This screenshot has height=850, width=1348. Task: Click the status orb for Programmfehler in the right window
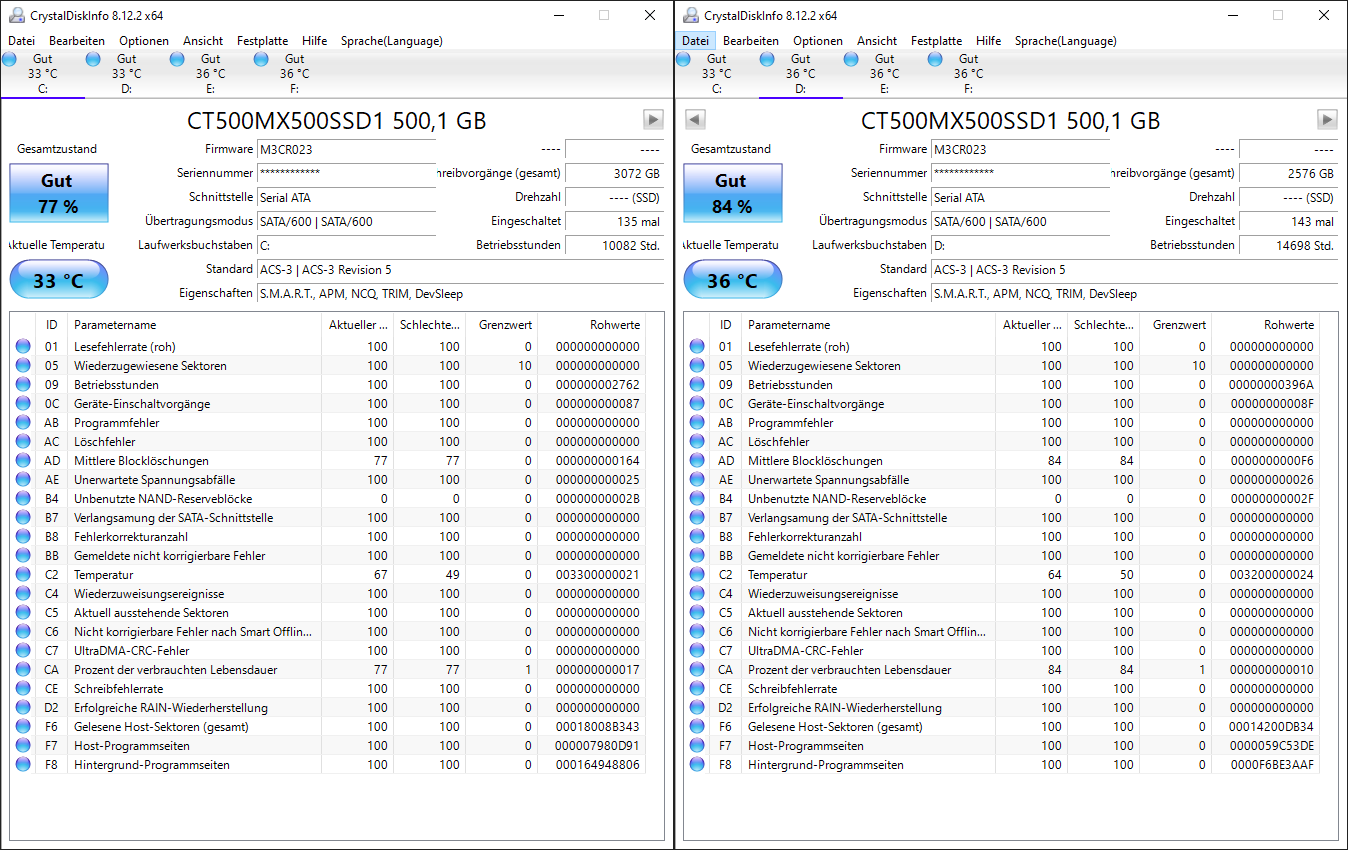pos(697,423)
